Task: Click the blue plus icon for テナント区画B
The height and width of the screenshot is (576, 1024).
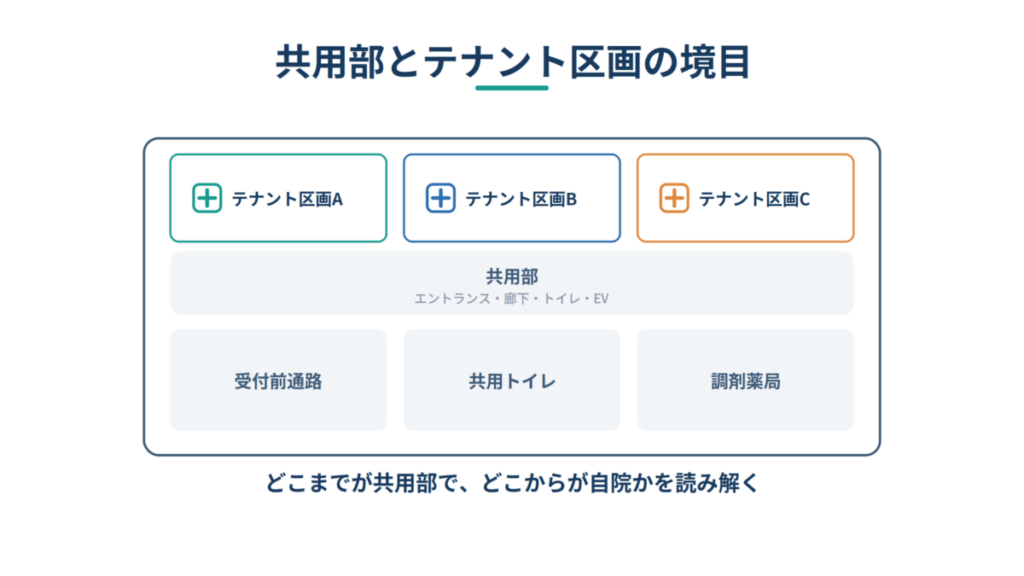Action: coord(441,198)
